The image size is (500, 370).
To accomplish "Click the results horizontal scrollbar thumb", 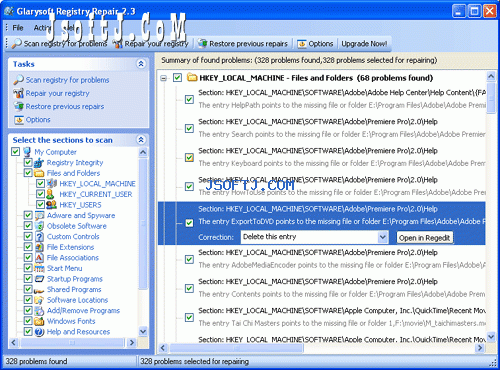I will 237,348.
